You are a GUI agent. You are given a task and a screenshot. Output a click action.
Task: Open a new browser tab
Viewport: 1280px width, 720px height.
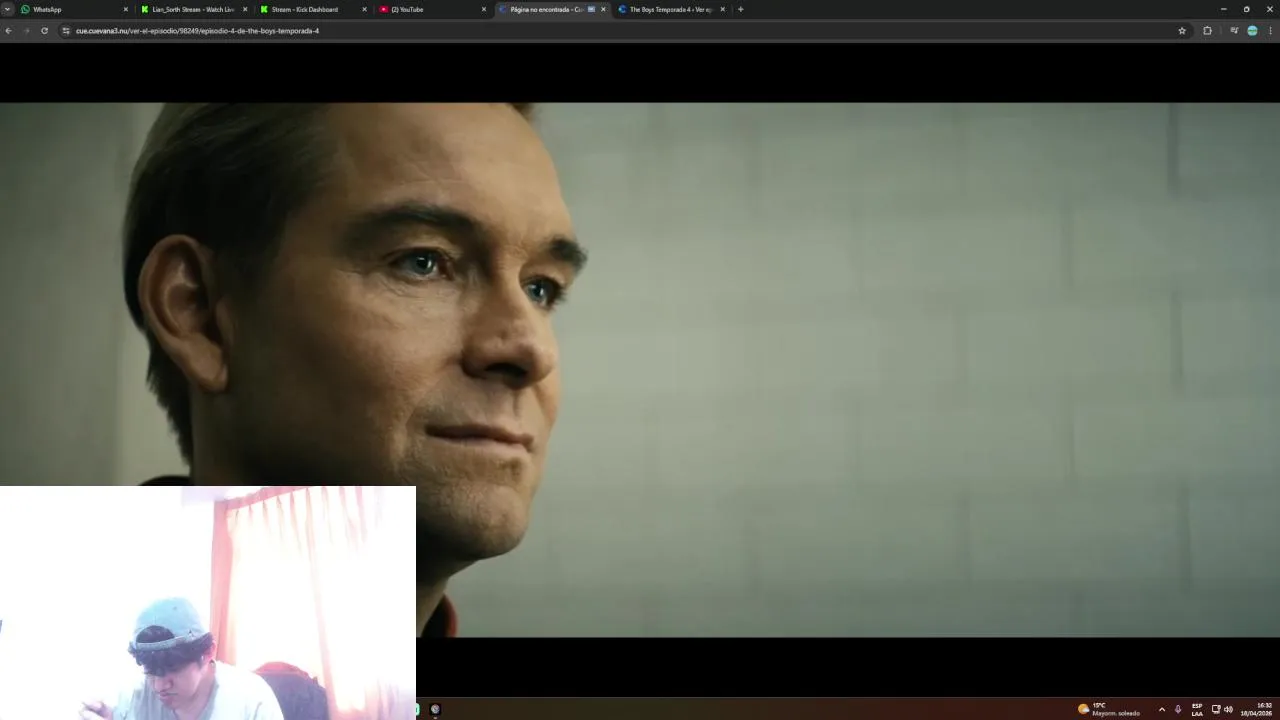[740, 9]
